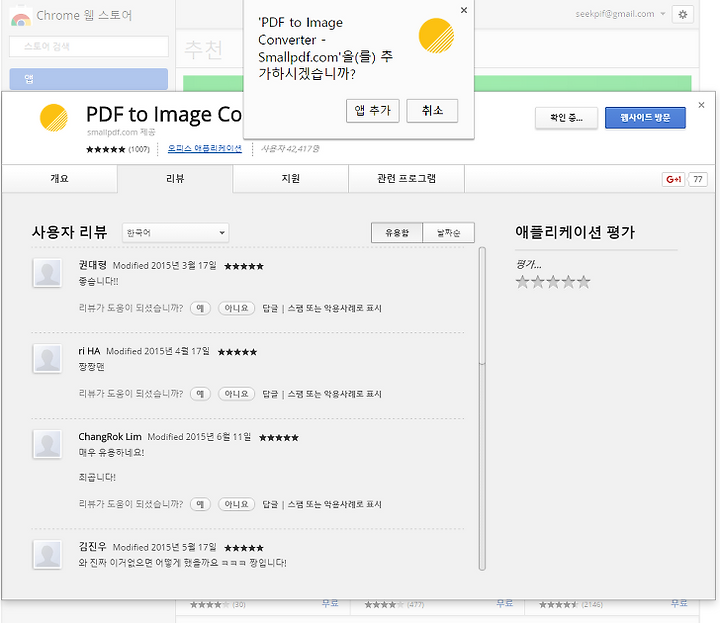Click 권대령 reviewer avatar

(47, 273)
